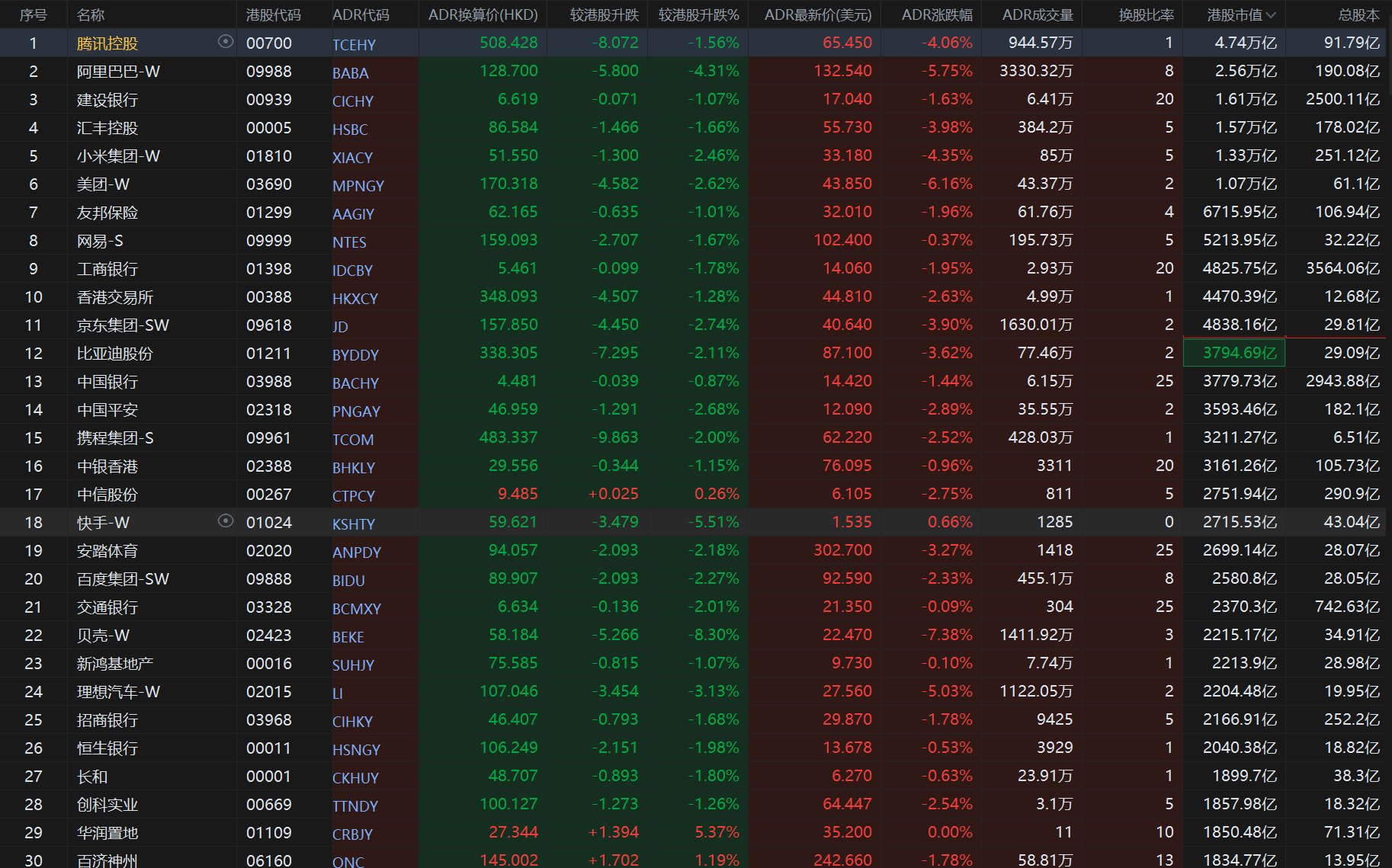
Task: Click 美团-W converted price 170.318
Action: (x=508, y=184)
